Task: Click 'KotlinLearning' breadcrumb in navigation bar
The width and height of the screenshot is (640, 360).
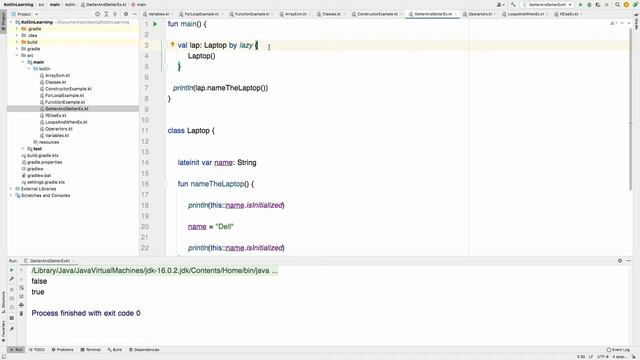Action: click(x=18, y=4)
